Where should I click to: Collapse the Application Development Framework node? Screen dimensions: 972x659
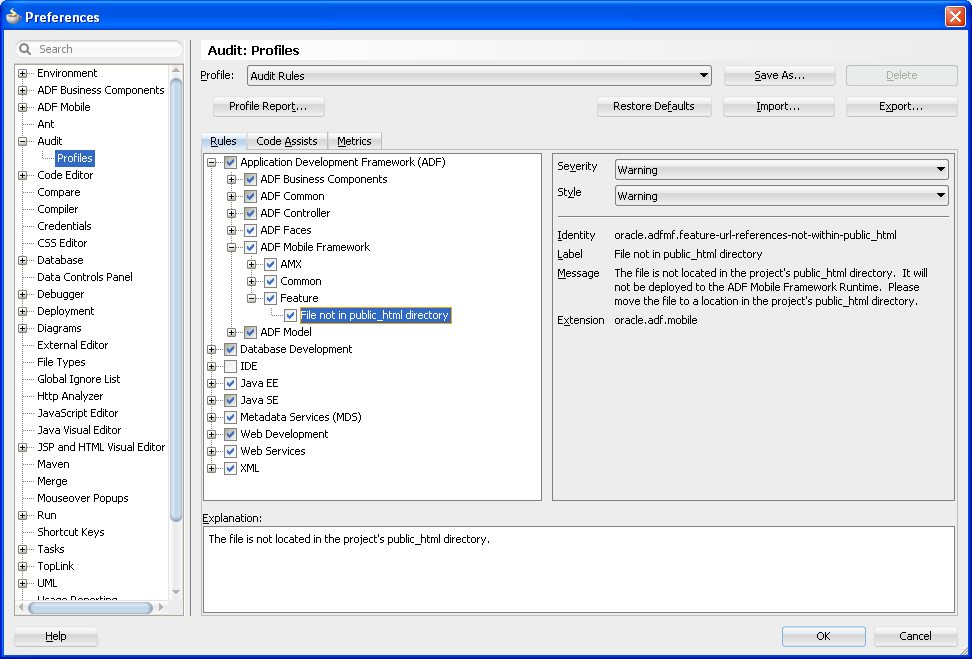(x=211, y=162)
